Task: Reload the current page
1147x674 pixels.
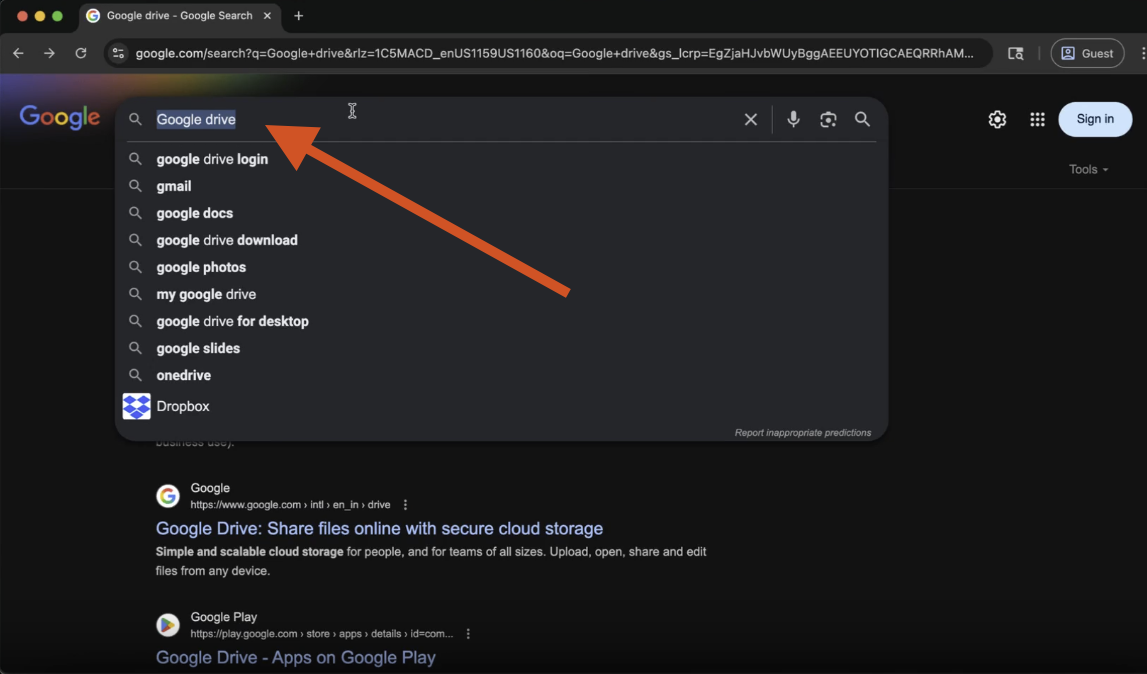Action: pos(81,53)
